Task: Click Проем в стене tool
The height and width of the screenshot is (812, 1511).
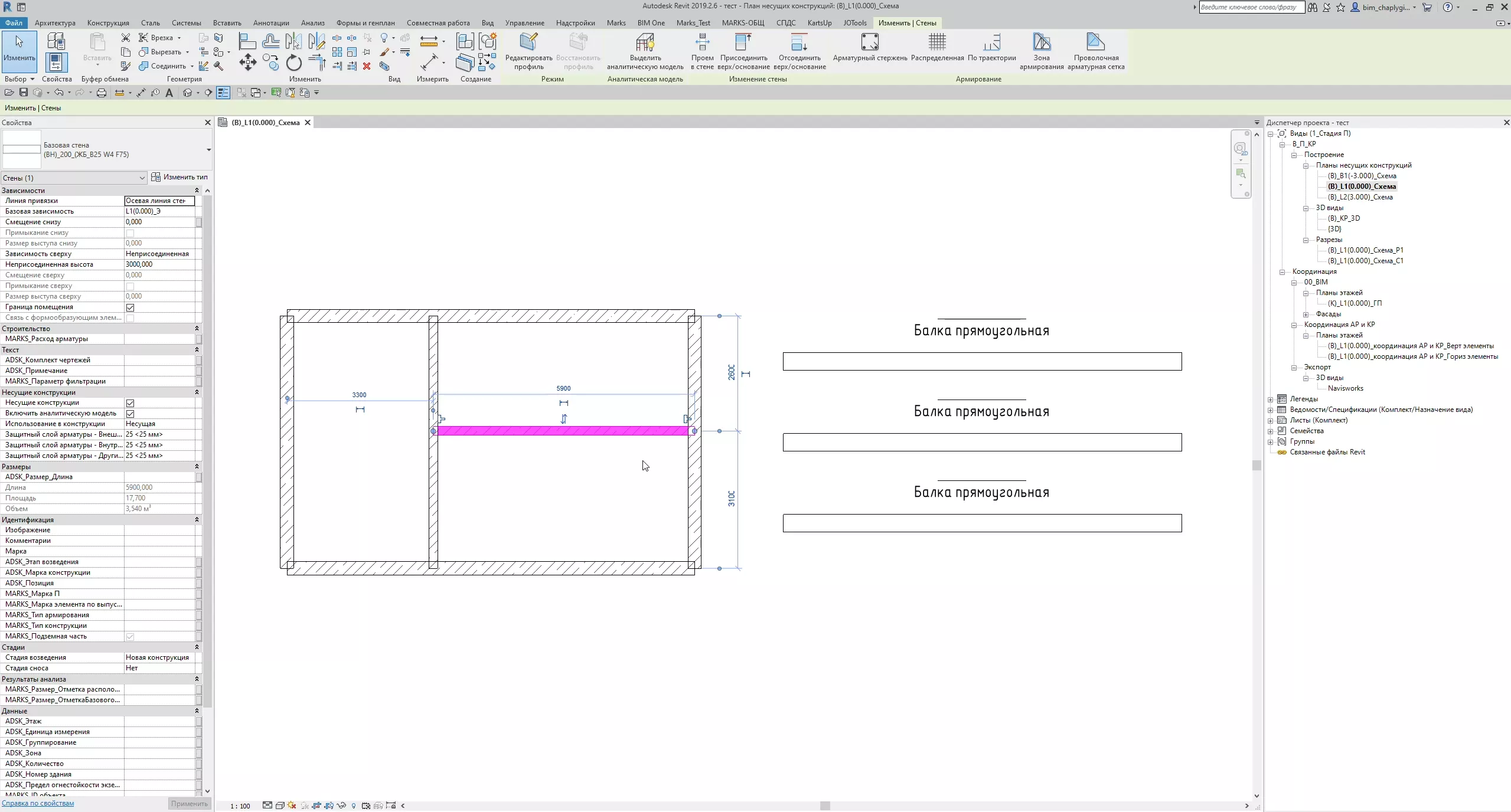Action: 702,42
